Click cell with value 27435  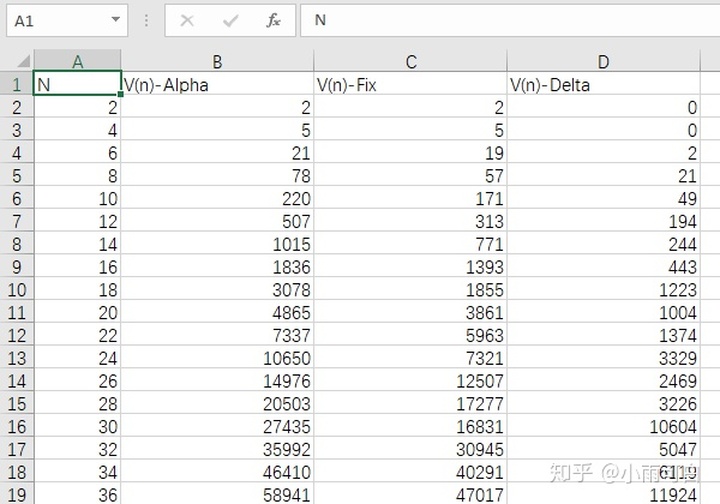pos(217,426)
